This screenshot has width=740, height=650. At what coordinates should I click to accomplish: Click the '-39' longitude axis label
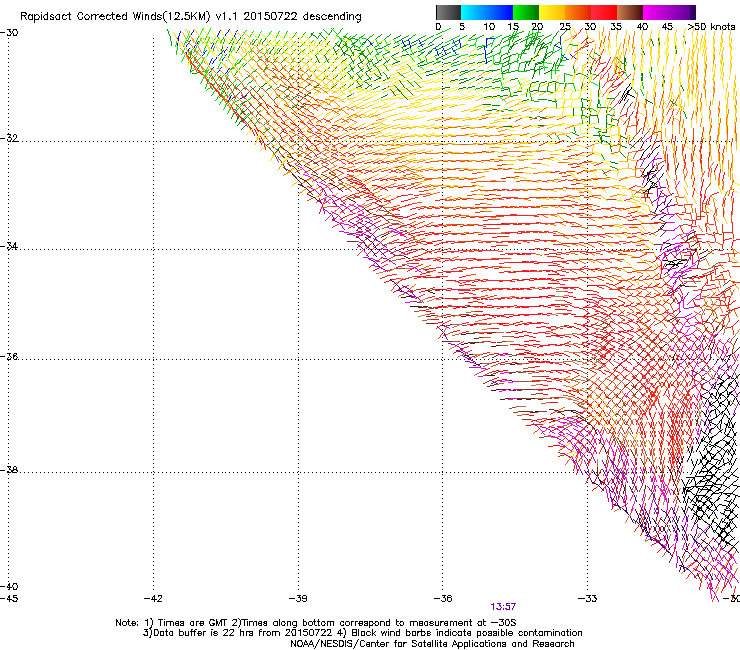[x=298, y=599]
